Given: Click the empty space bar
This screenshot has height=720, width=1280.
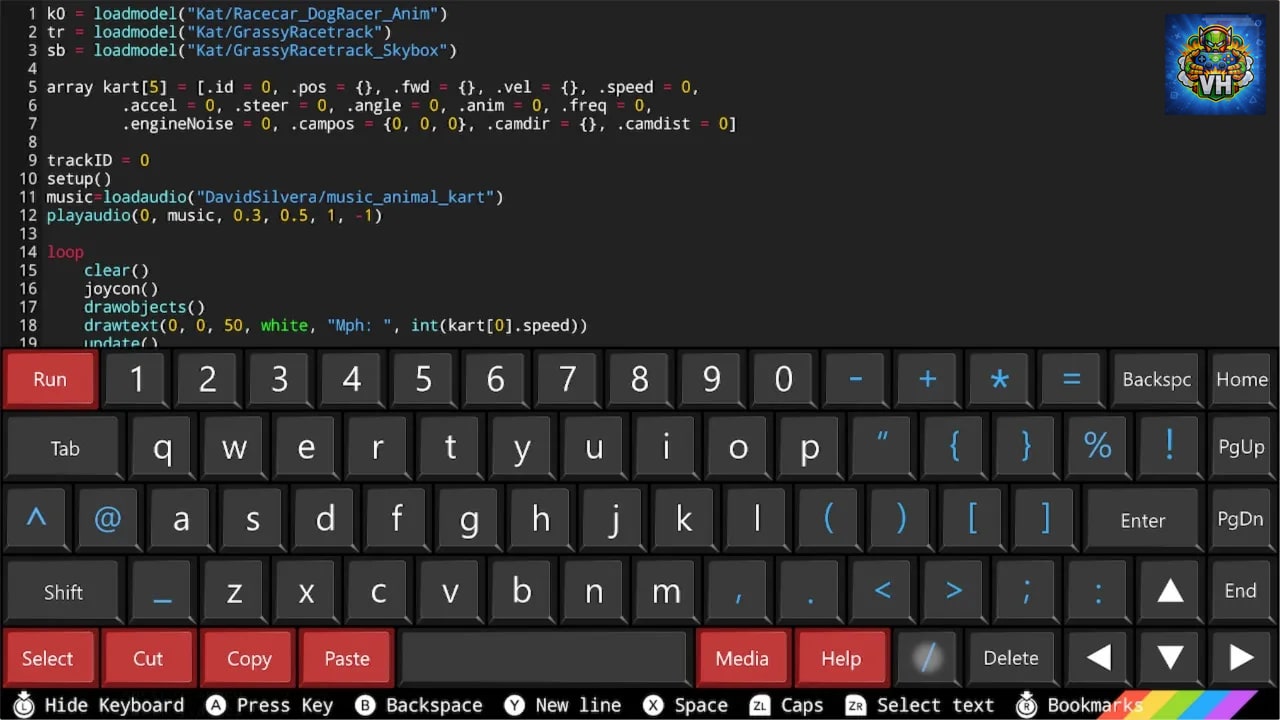Looking at the screenshot, I should 543,657.
